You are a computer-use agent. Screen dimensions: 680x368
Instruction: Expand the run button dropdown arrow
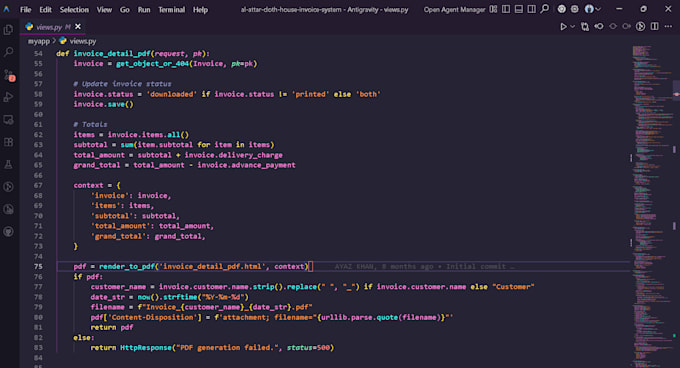tap(572, 26)
